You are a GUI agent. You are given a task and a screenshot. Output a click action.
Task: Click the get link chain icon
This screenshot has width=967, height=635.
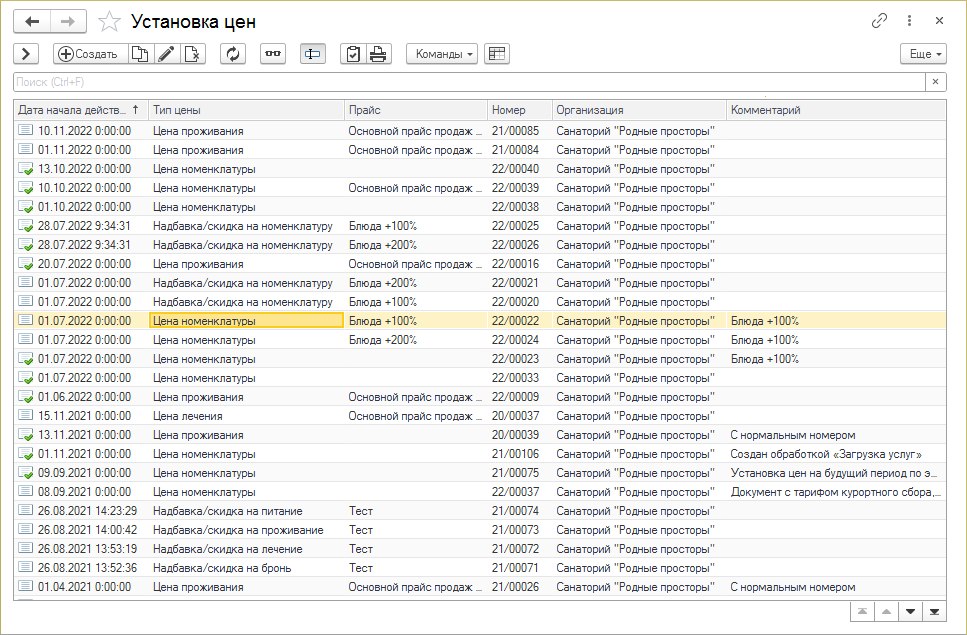click(880, 21)
